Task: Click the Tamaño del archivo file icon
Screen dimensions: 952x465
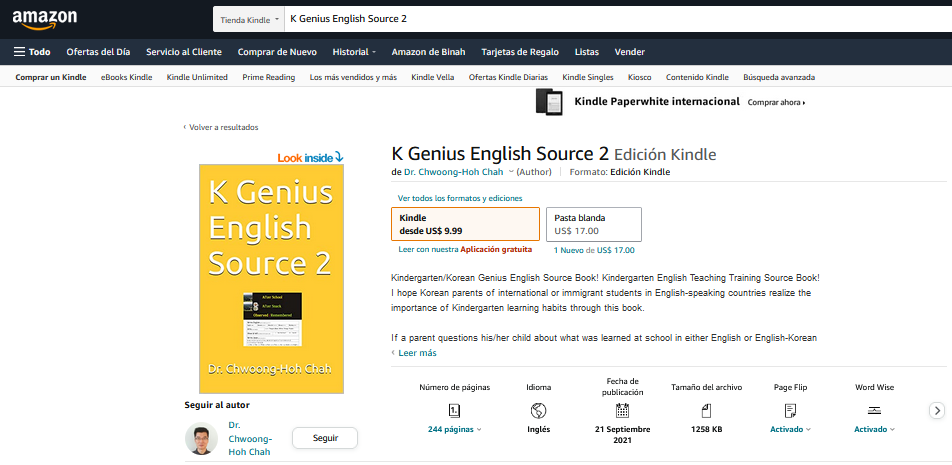Action: tap(706, 411)
